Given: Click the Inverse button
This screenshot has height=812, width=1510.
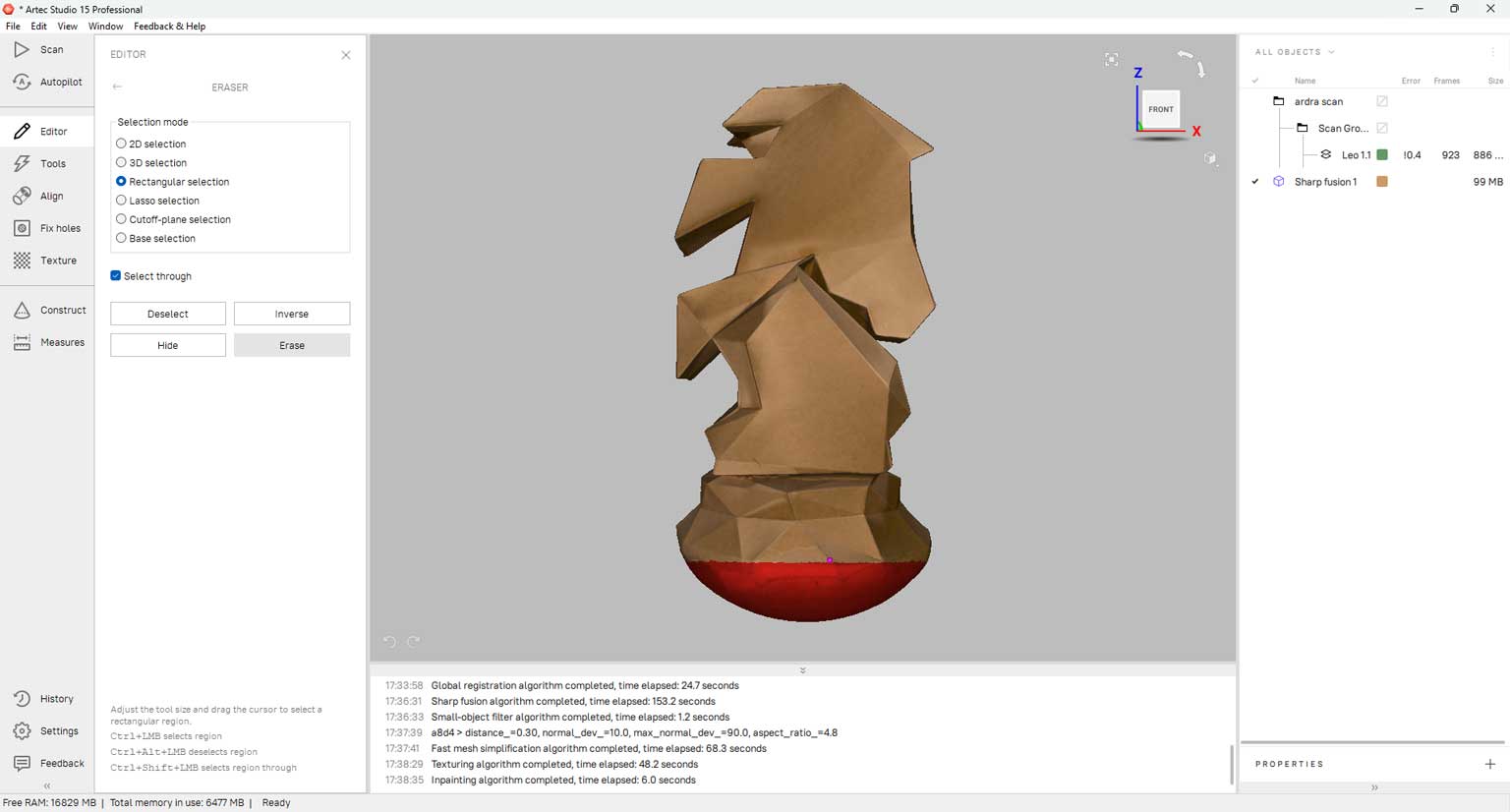Looking at the screenshot, I should [x=292, y=314].
